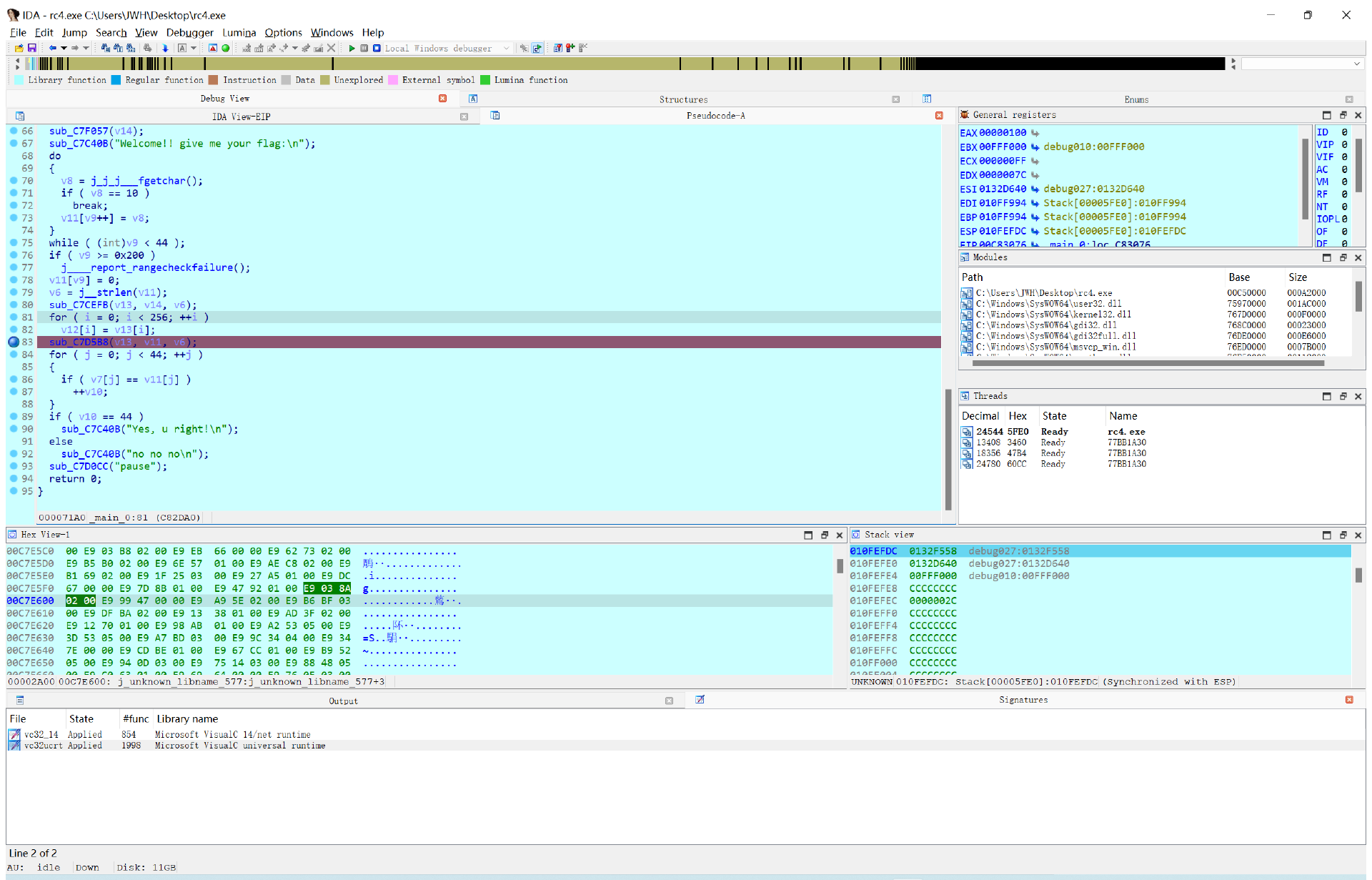Click the Modules horizontal scrollbar
The height and width of the screenshot is (880, 1372).
click(x=1148, y=363)
